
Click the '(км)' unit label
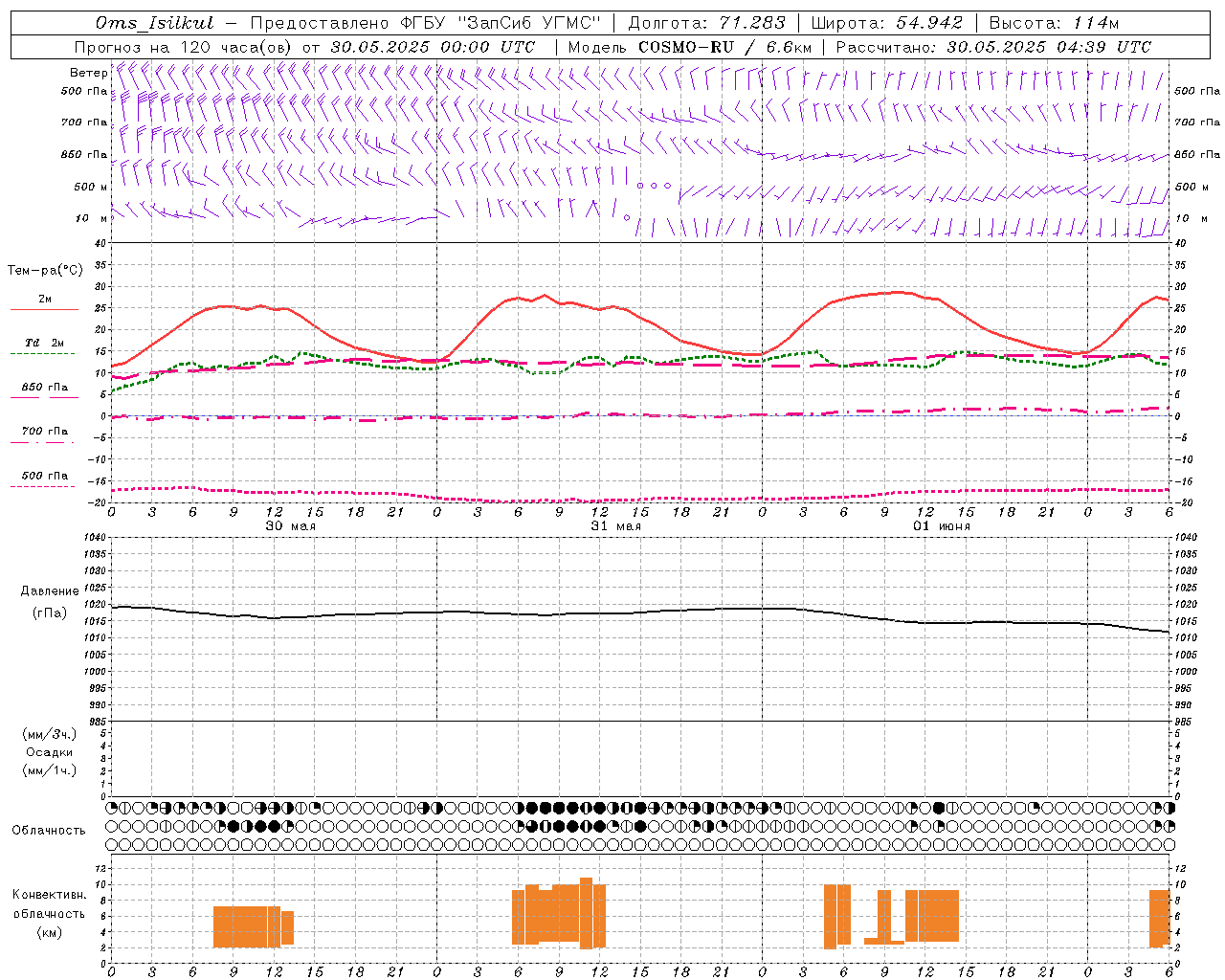point(50,932)
